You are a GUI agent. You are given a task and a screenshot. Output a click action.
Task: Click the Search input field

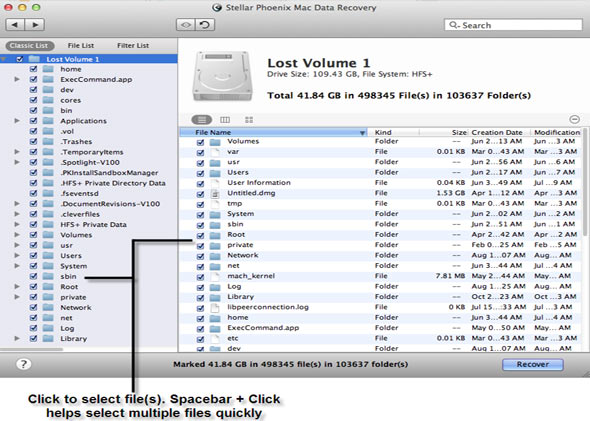tap(513, 25)
